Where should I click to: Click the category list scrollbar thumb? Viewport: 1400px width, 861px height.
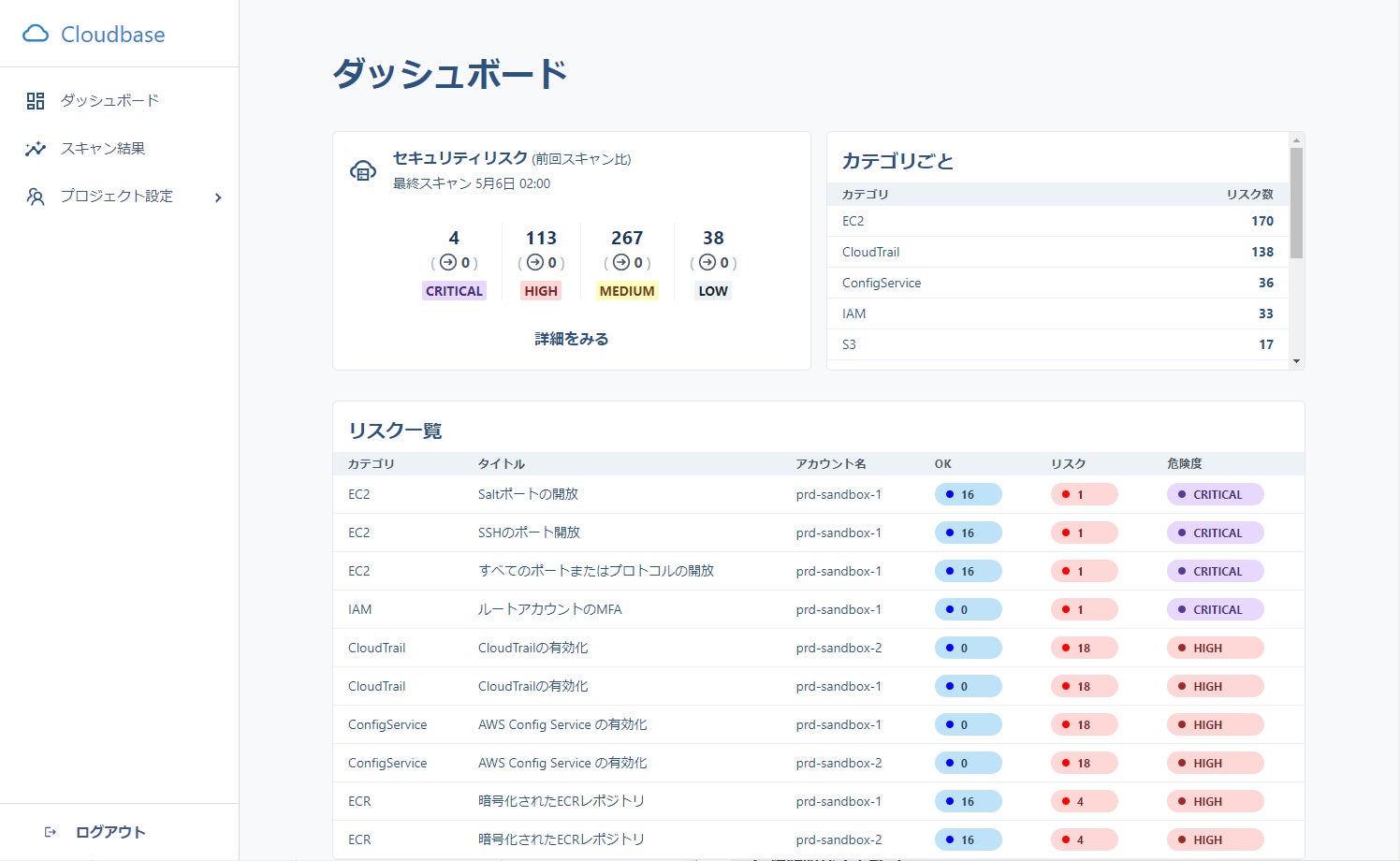[x=1296, y=202]
